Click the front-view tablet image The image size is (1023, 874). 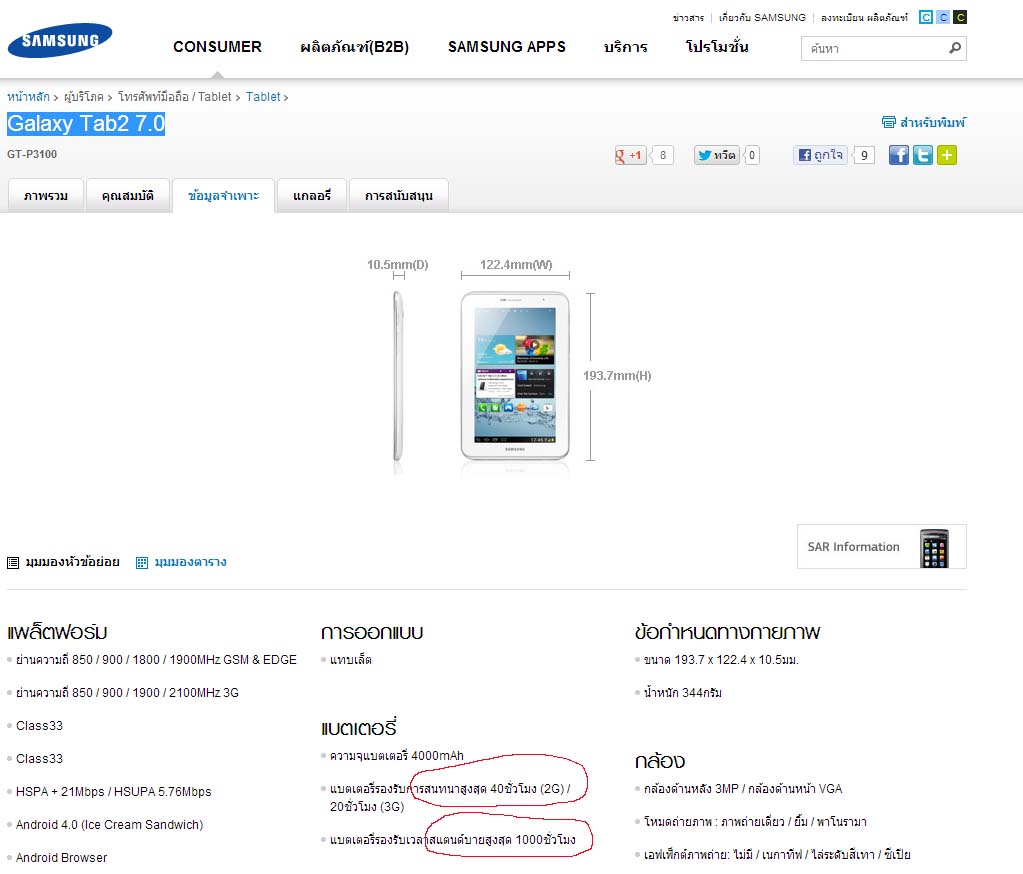point(515,376)
